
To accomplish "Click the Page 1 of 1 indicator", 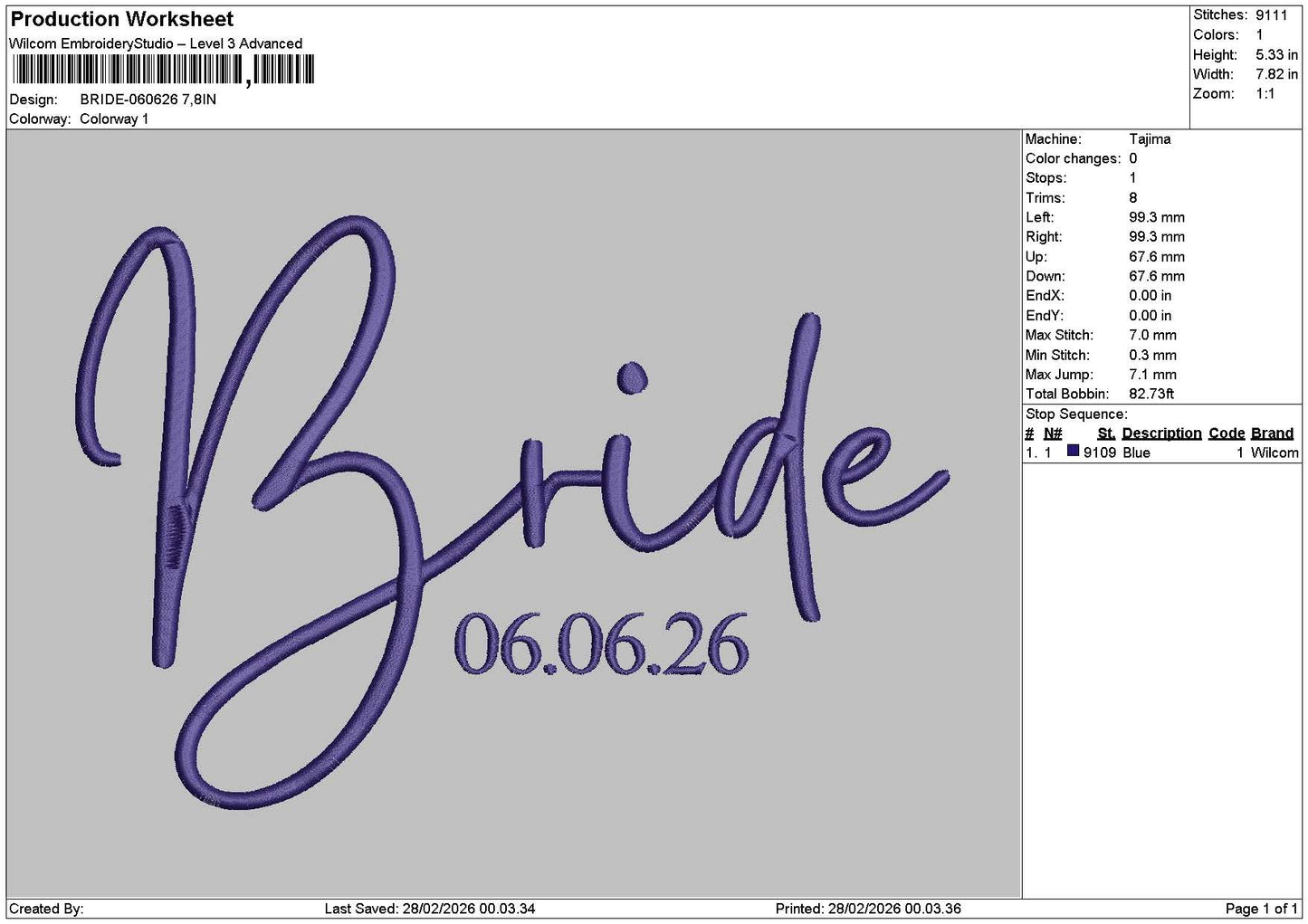I will (1261, 909).
